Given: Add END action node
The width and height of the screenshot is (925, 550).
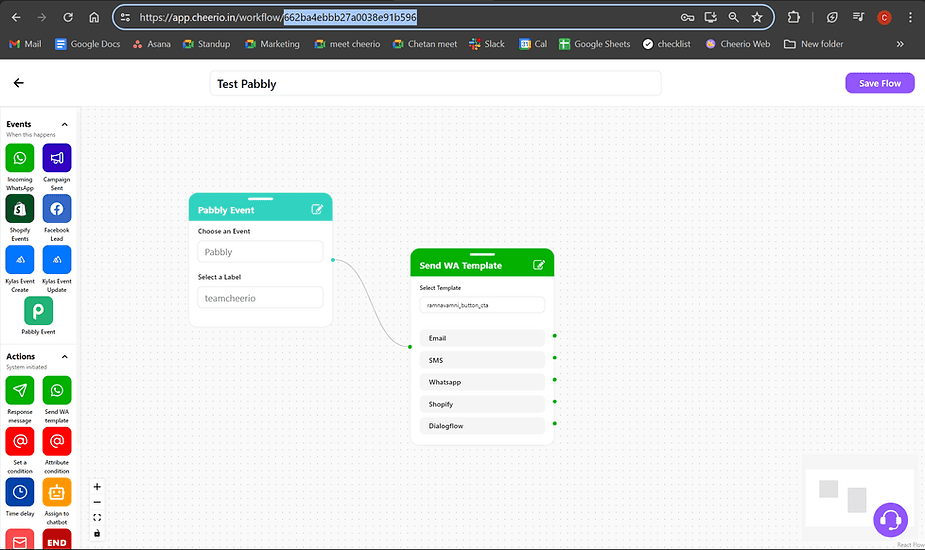Looking at the screenshot, I should 57,540.
